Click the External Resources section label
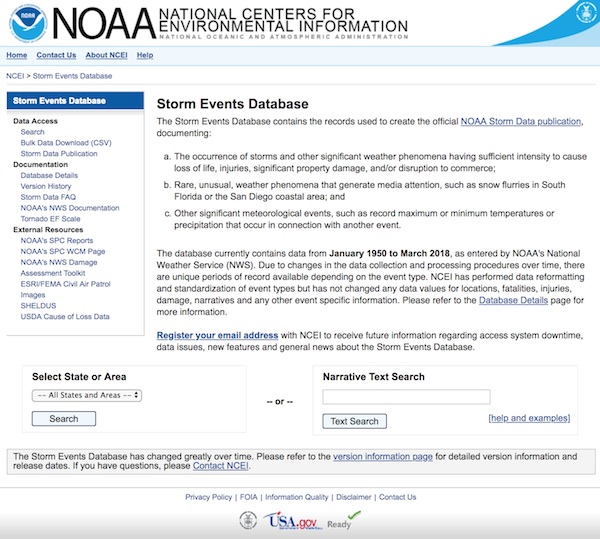The image size is (600, 539). (x=48, y=230)
